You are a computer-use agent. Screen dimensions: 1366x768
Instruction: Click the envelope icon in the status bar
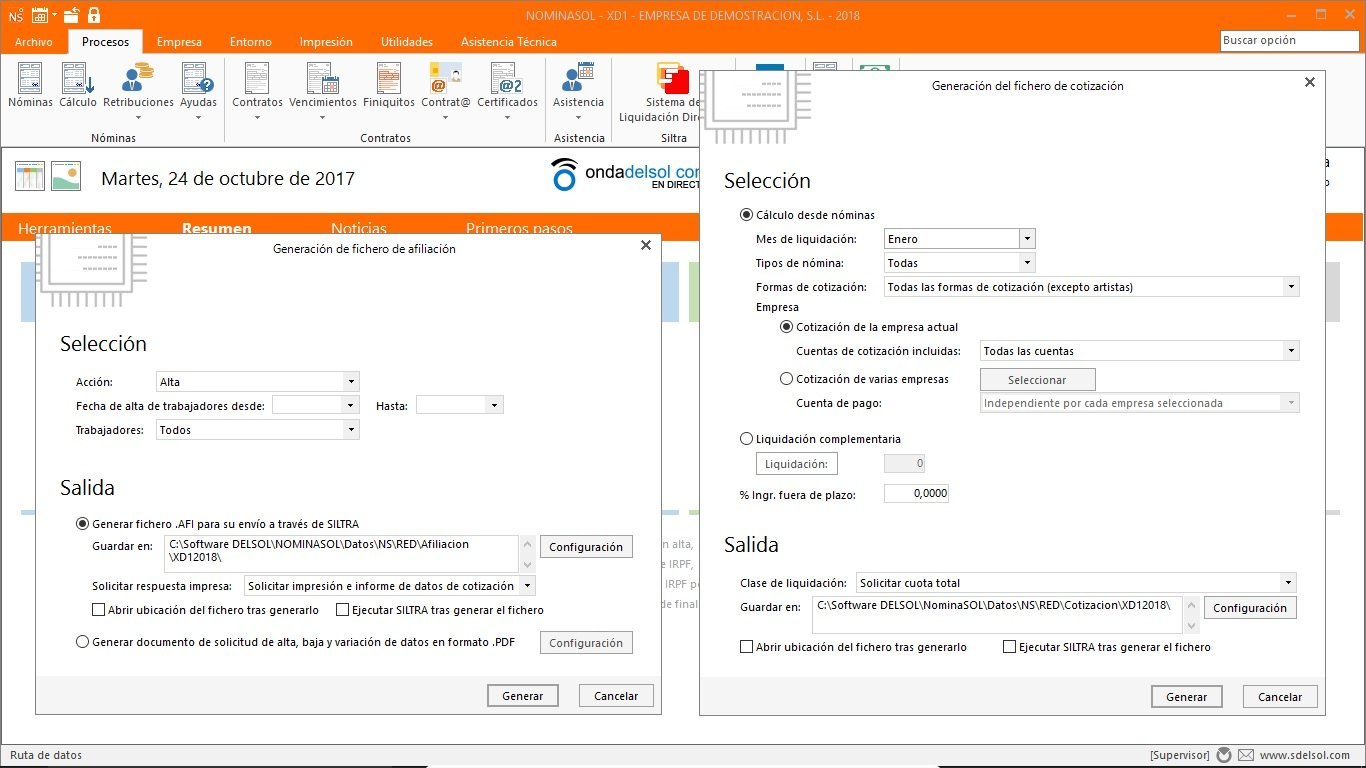1246,755
